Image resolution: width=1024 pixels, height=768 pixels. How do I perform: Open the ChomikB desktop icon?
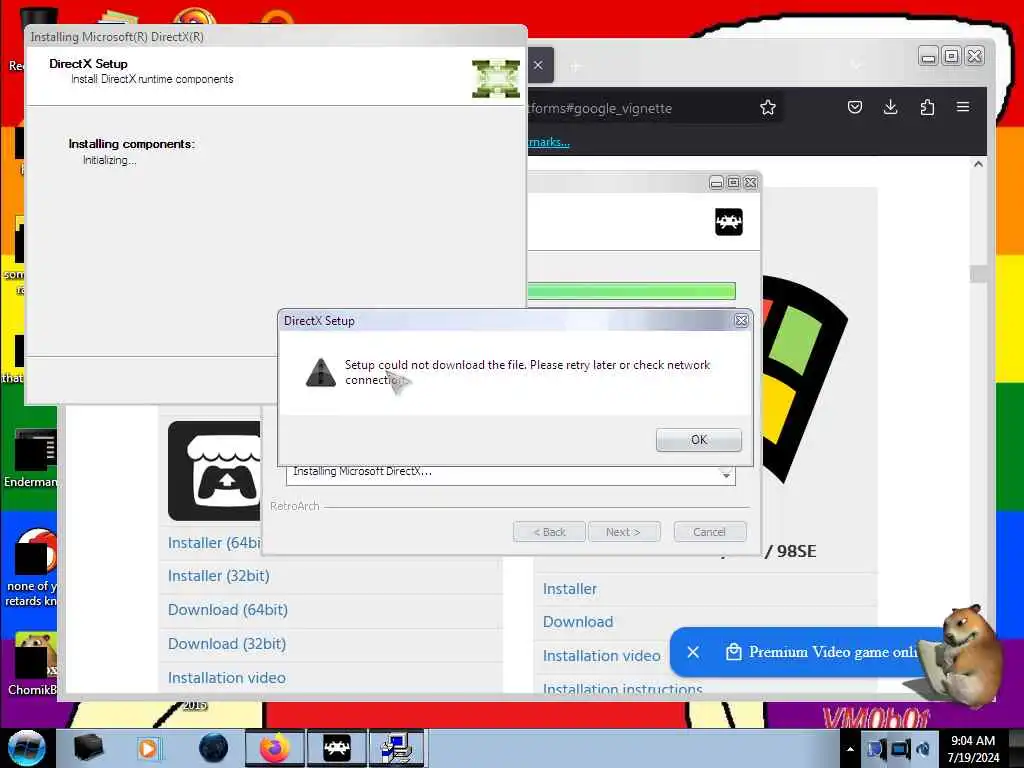[x=34, y=664]
